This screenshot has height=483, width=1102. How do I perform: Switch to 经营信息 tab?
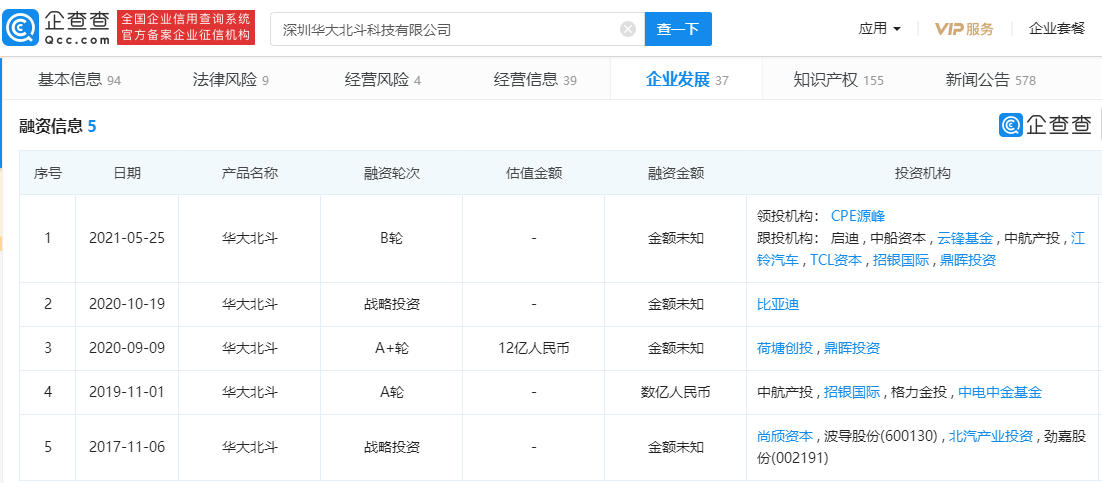(535, 80)
